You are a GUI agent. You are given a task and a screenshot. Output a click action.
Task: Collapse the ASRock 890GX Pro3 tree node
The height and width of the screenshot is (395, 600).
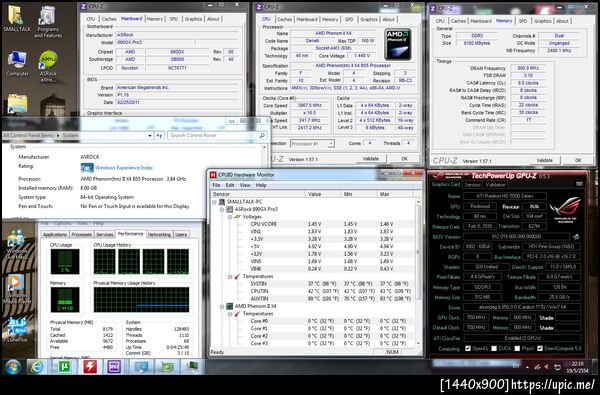[222, 209]
